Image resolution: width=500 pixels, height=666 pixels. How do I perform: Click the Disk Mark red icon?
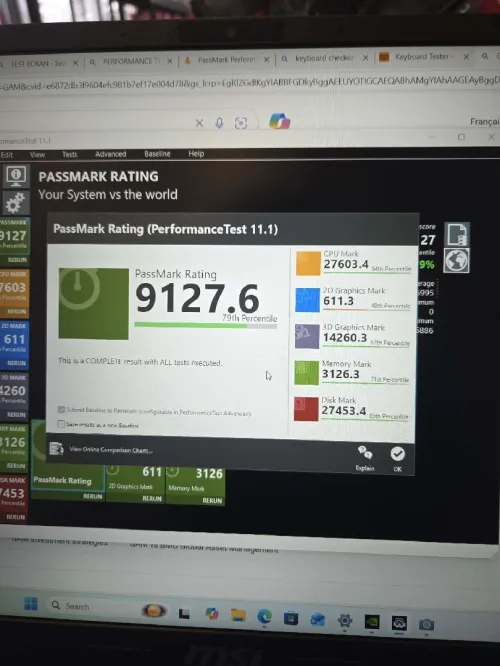306,409
